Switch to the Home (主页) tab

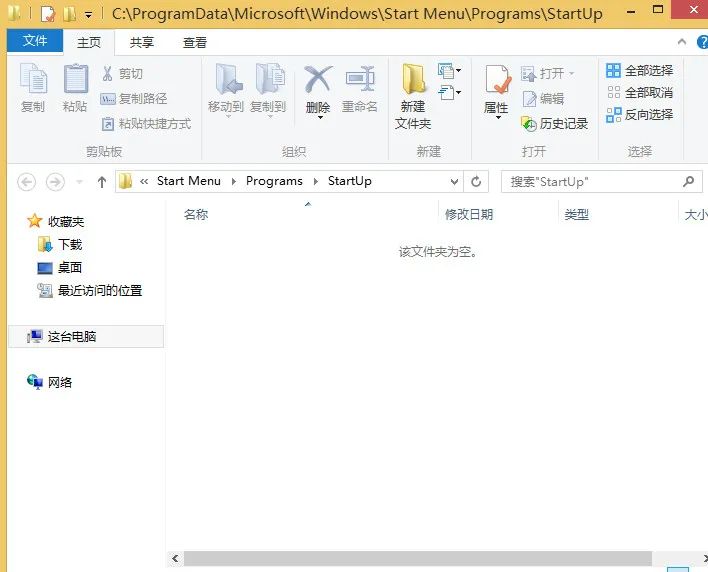pyautogui.click(x=89, y=42)
